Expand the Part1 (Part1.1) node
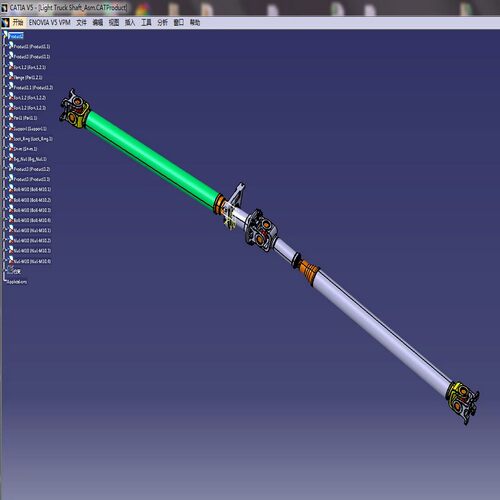500x500 pixels. click(5, 118)
